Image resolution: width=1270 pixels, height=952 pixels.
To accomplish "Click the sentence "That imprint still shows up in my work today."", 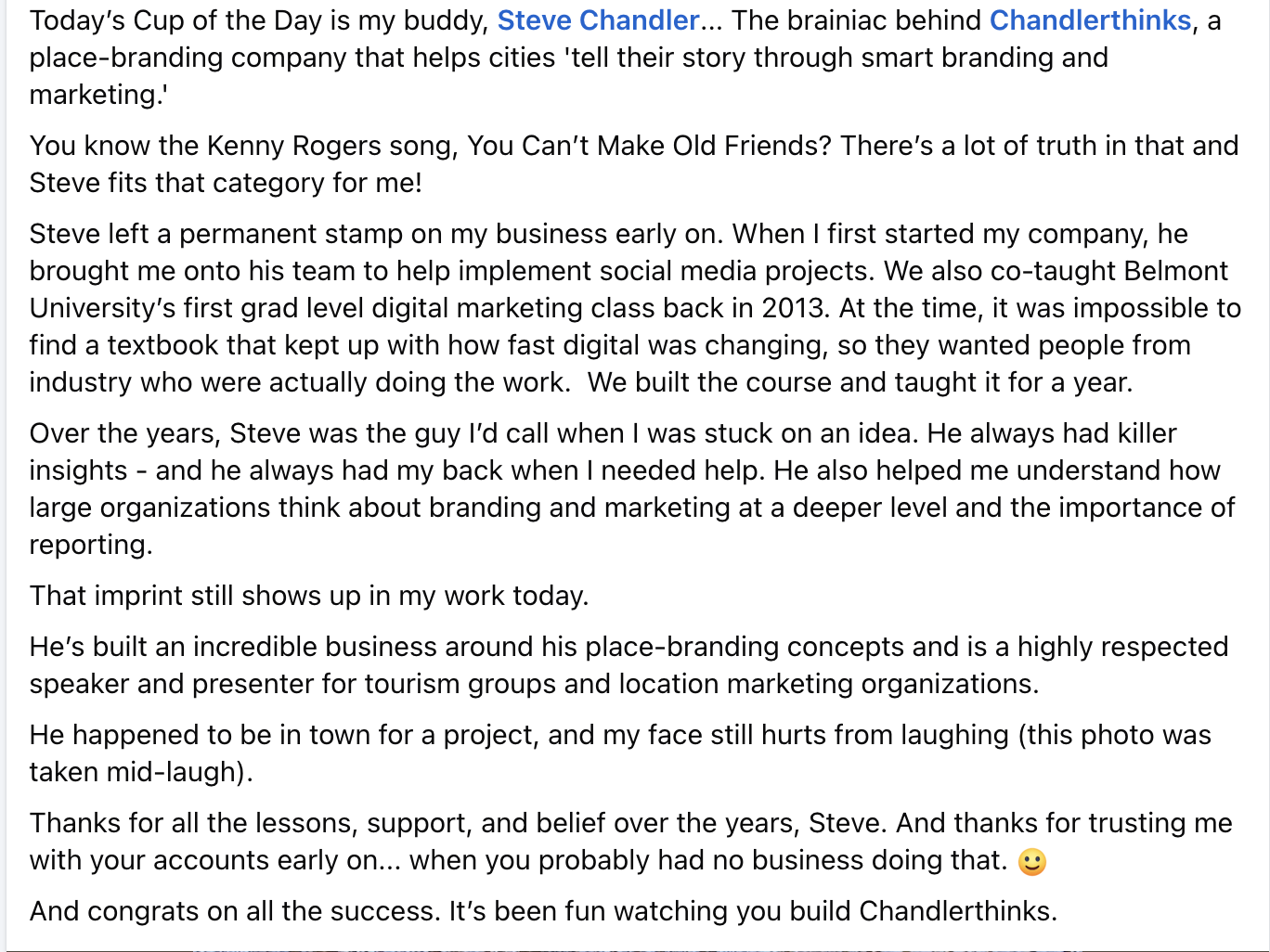I will pos(309,596).
